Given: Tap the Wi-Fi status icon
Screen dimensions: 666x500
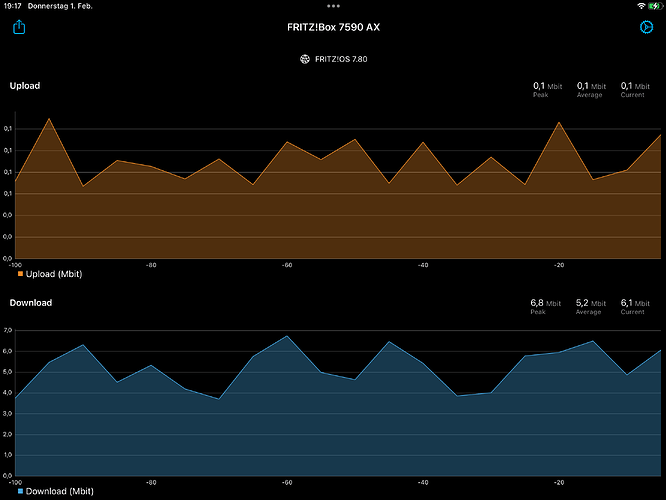Looking at the screenshot, I should click(x=641, y=6).
